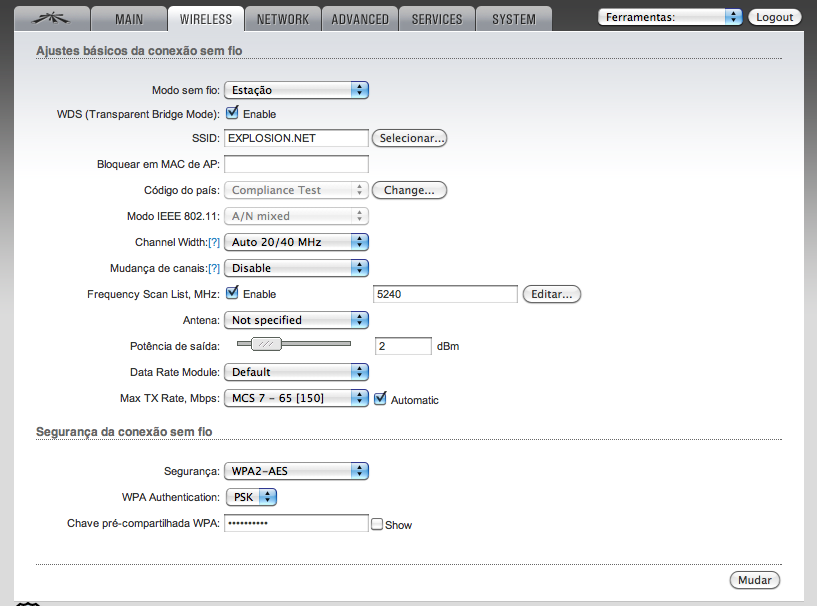Viewport: 817px width, 606px height.
Task: Click the Logout button
Action: (775, 17)
